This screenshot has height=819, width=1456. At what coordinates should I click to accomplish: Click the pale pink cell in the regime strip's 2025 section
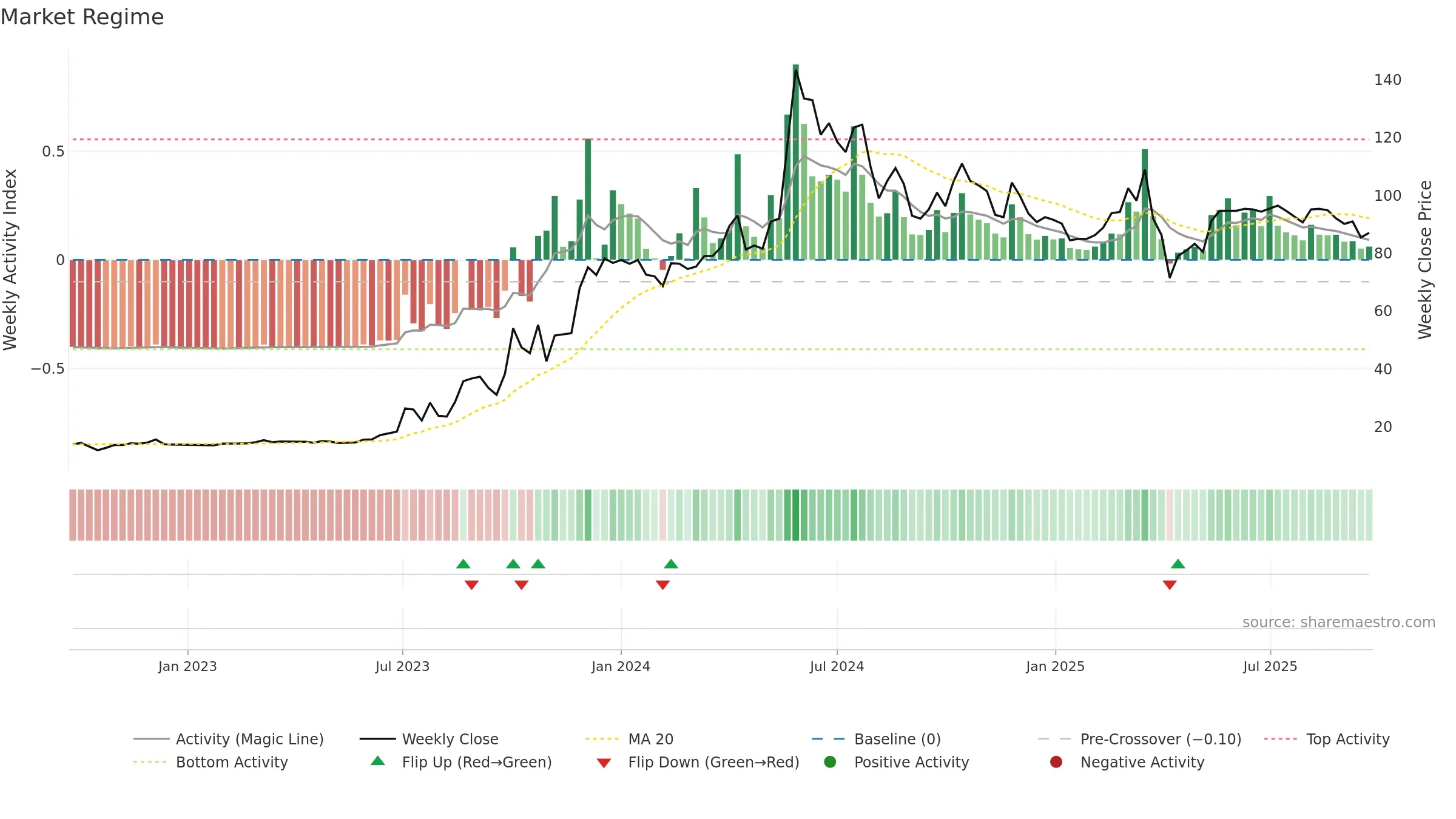[x=1170, y=515]
